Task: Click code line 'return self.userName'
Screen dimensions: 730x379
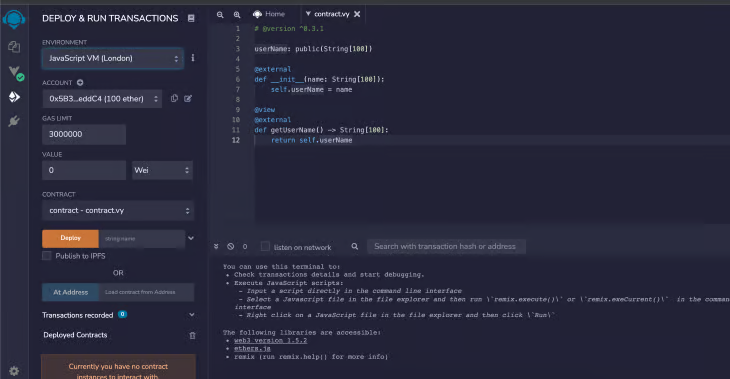Action: (x=311, y=140)
